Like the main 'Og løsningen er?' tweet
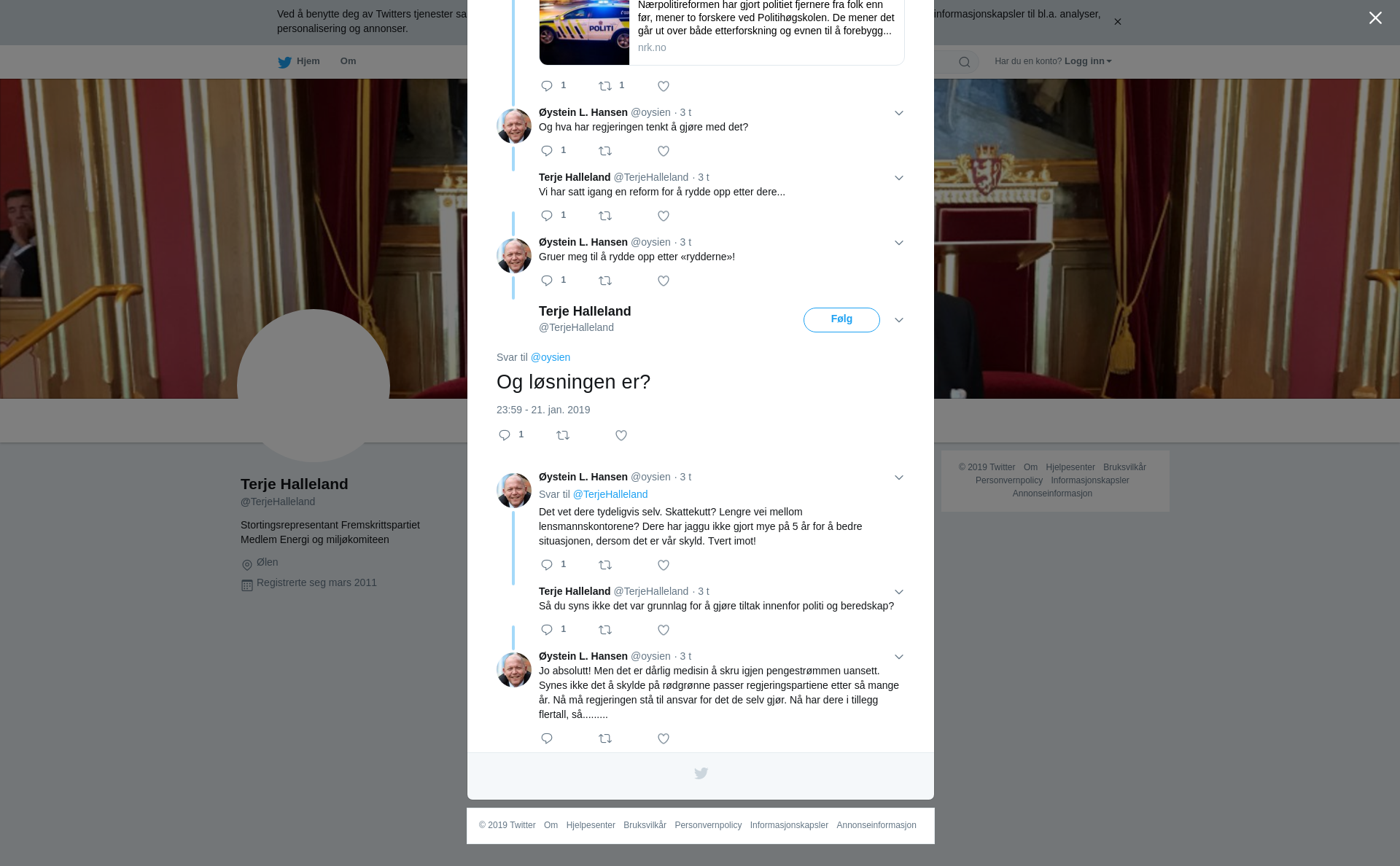 click(621, 436)
